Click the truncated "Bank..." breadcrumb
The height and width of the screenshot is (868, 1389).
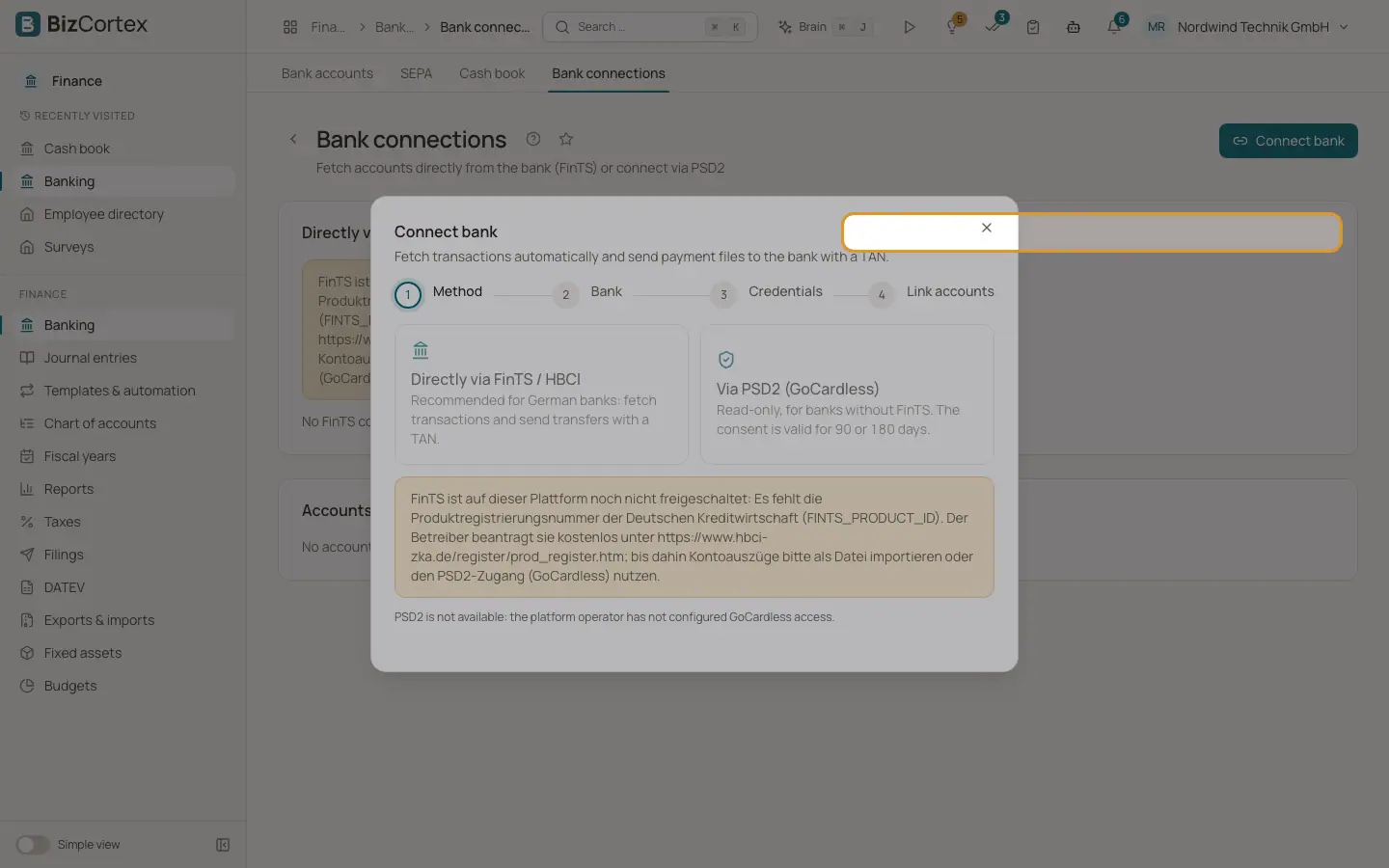395,27
